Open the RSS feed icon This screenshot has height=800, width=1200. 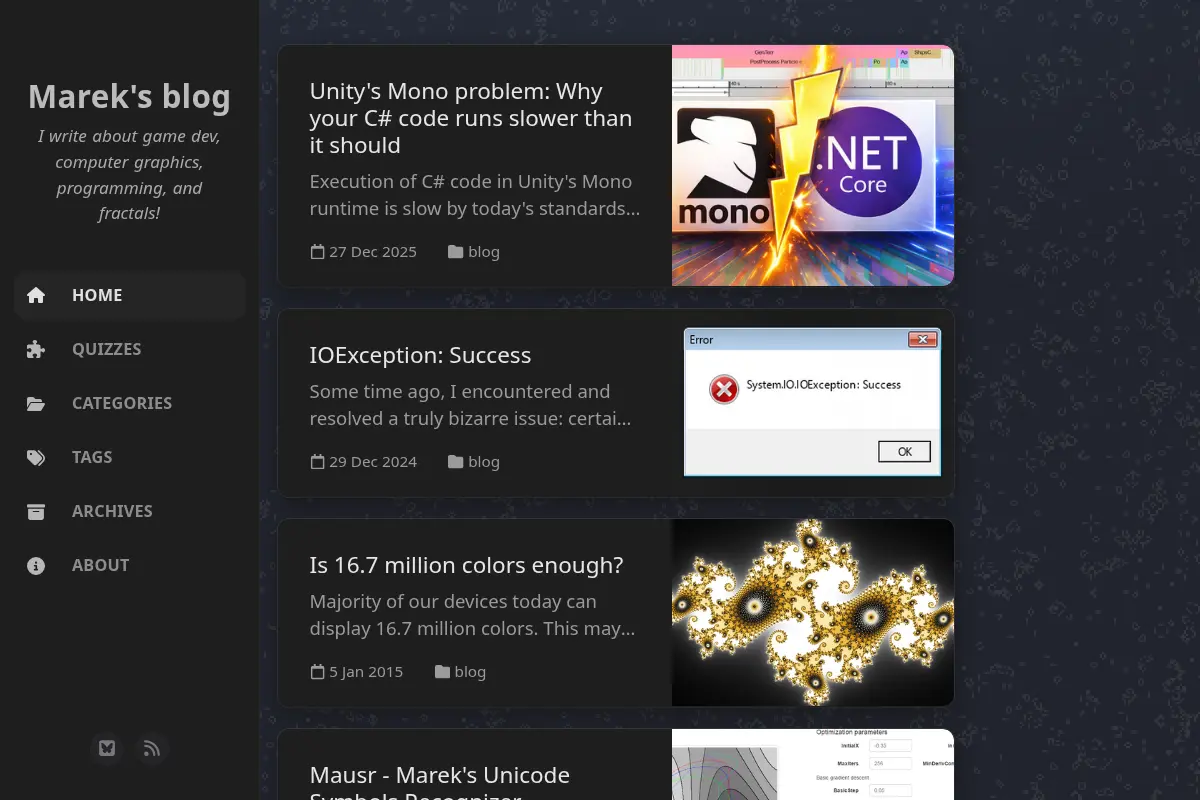point(152,748)
